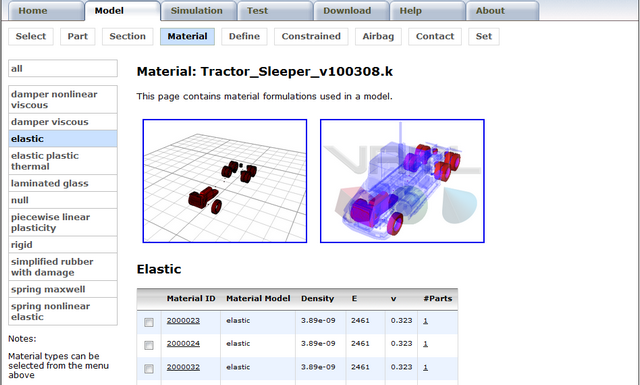The width and height of the screenshot is (640, 385).
Task: Click the Select submenu button
Action: click(31, 36)
